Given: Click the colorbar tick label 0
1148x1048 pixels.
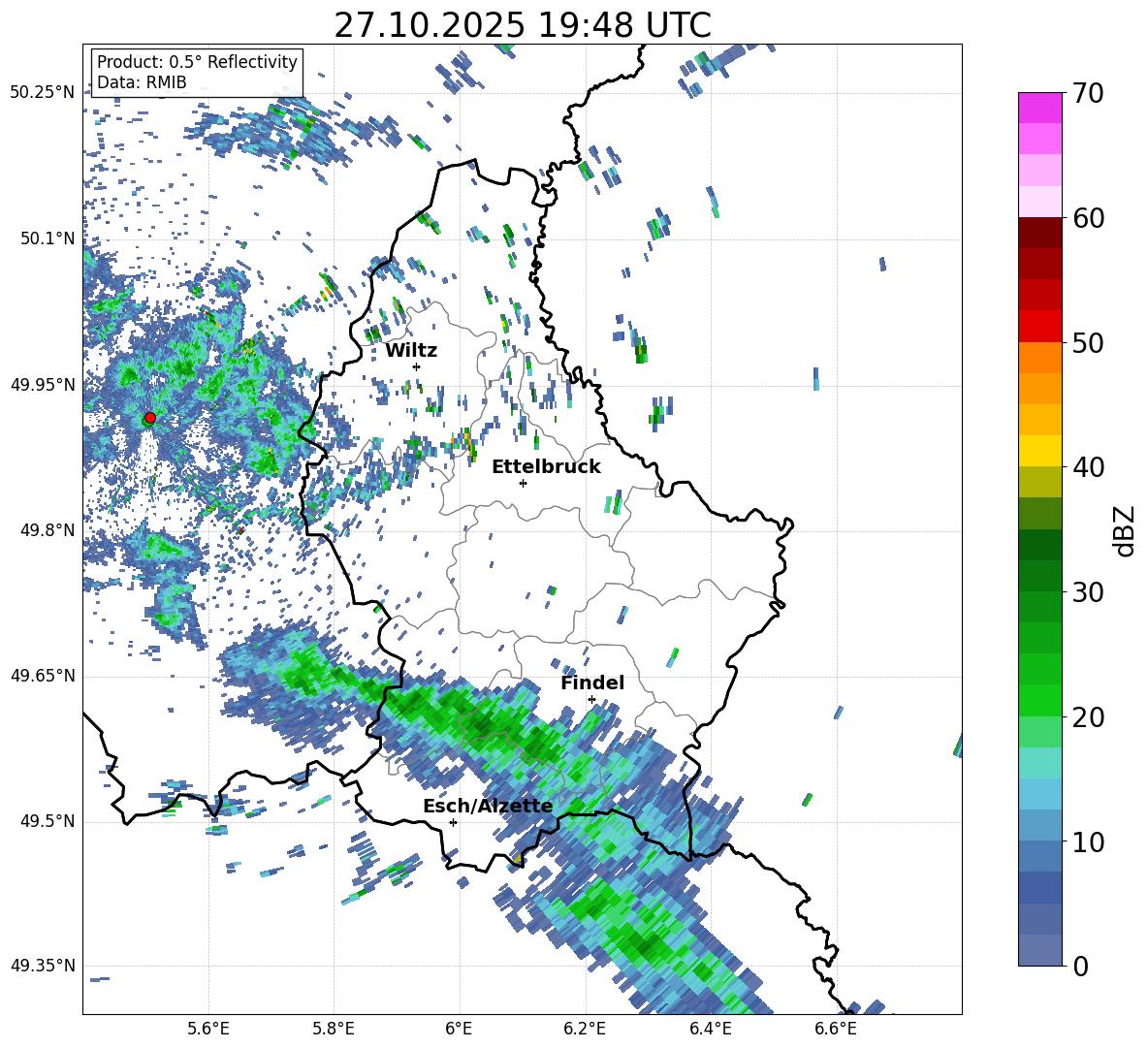Looking at the screenshot, I should coord(1080,966).
